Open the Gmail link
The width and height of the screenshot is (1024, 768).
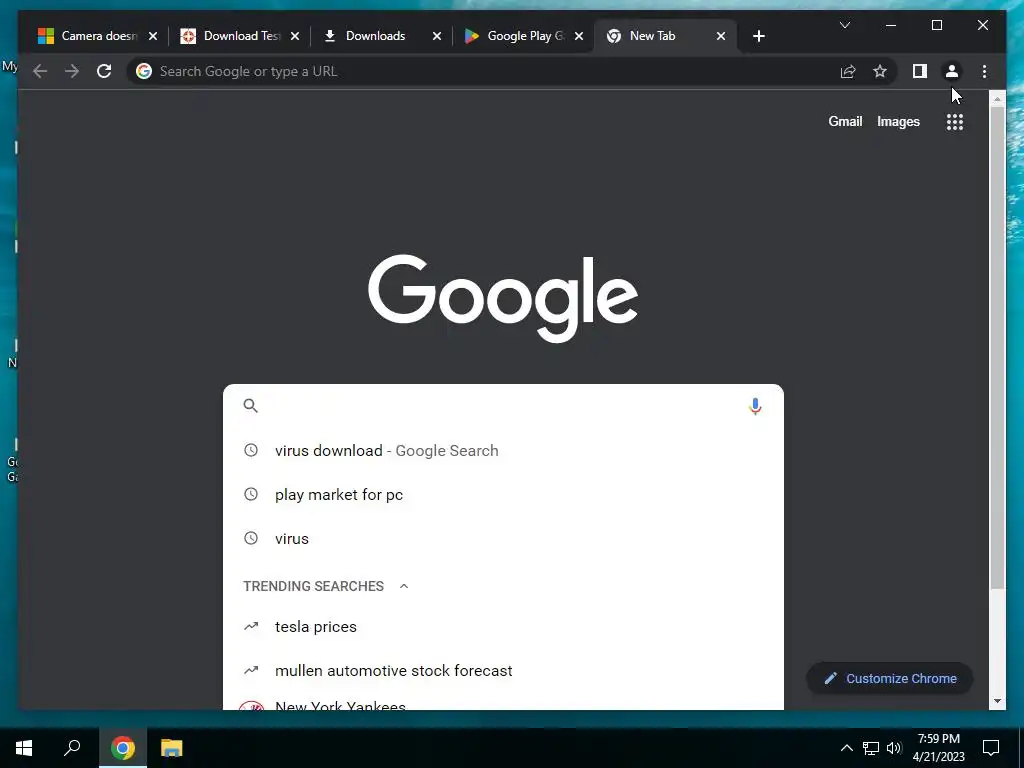point(845,121)
